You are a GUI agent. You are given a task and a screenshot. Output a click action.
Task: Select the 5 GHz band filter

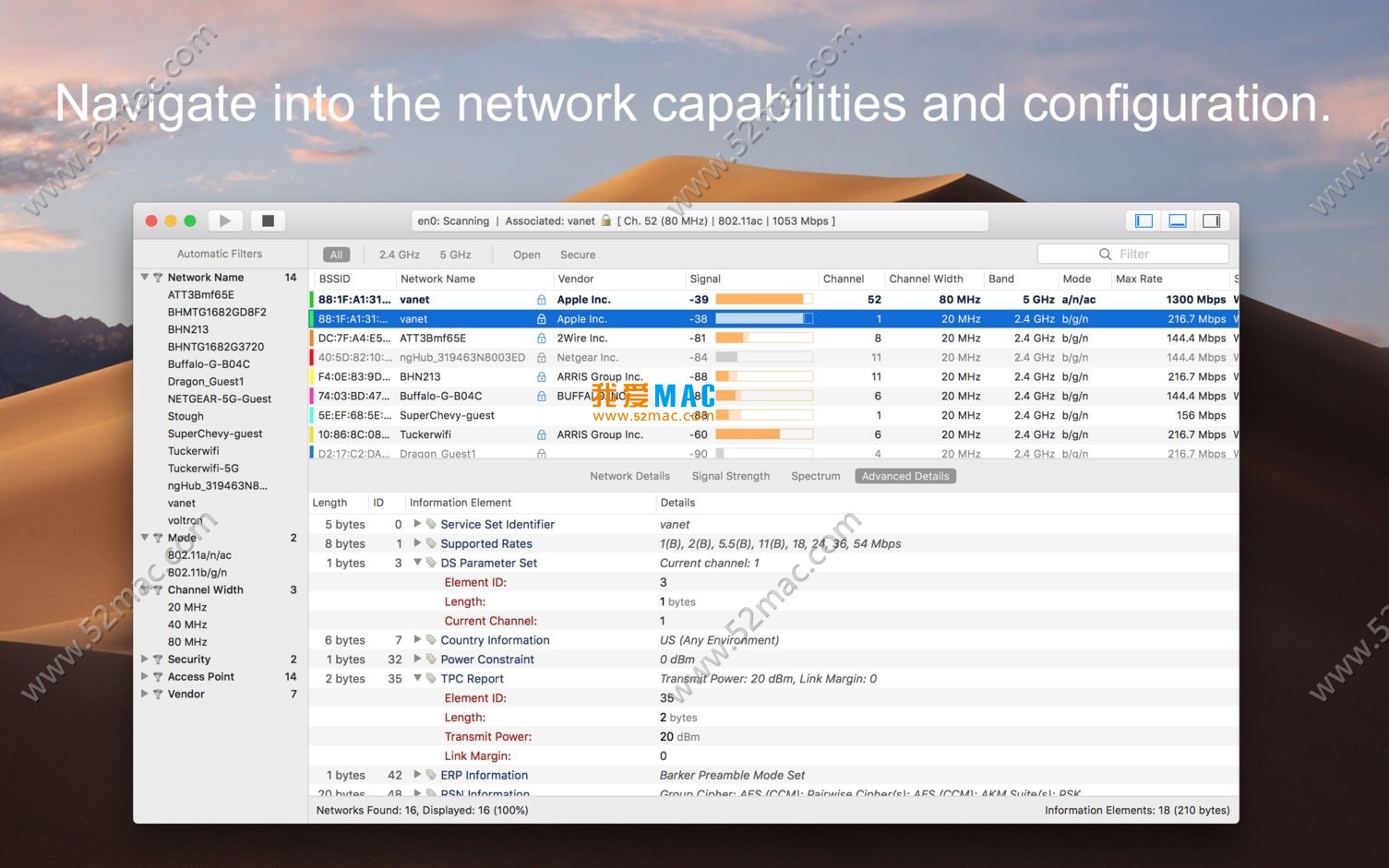point(455,255)
